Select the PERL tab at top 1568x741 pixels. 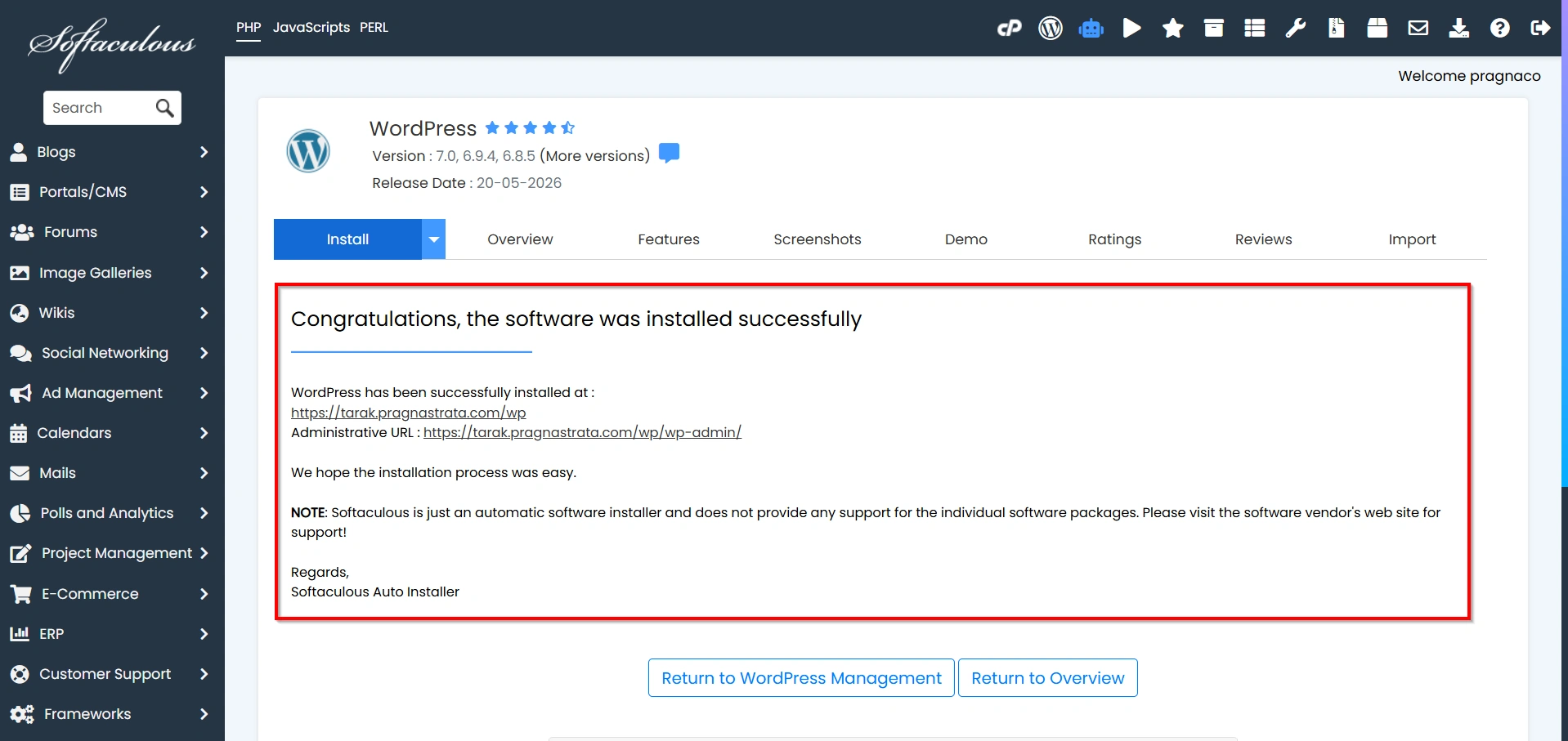374,28
